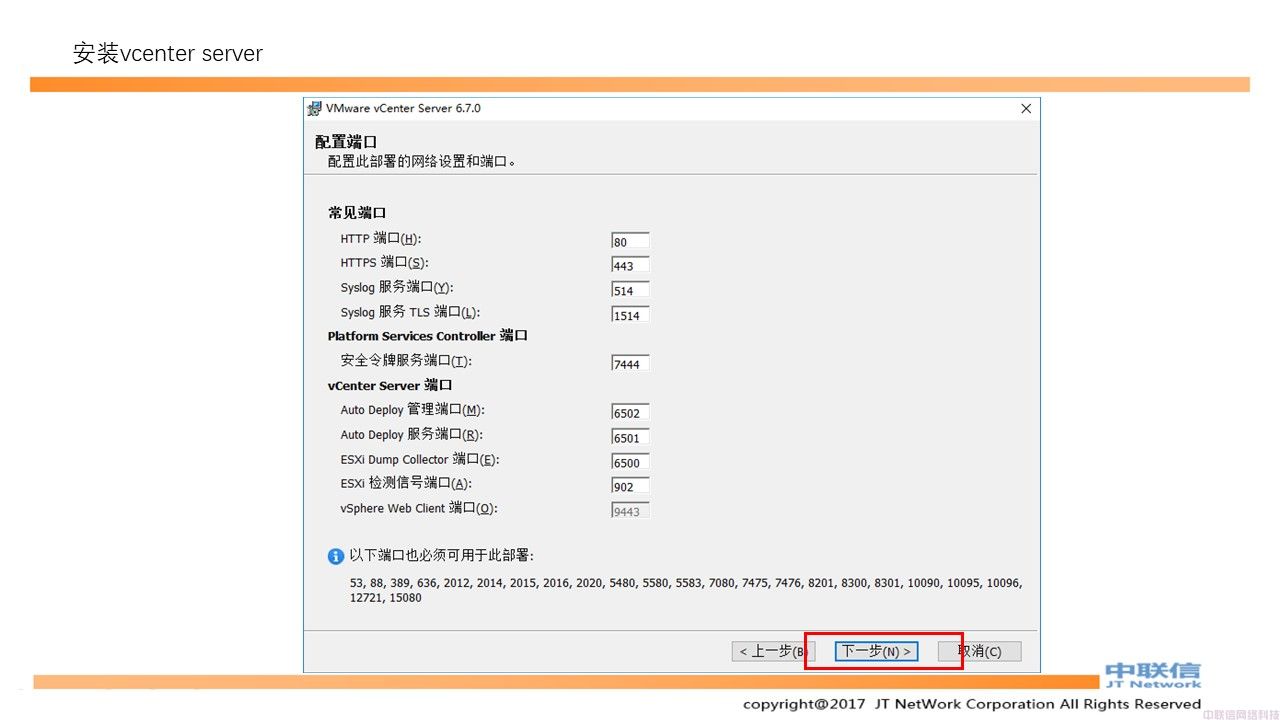Select the Syslog TLS port field 1514
The width and height of the screenshot is (1280, 720).
pos(630,315)
